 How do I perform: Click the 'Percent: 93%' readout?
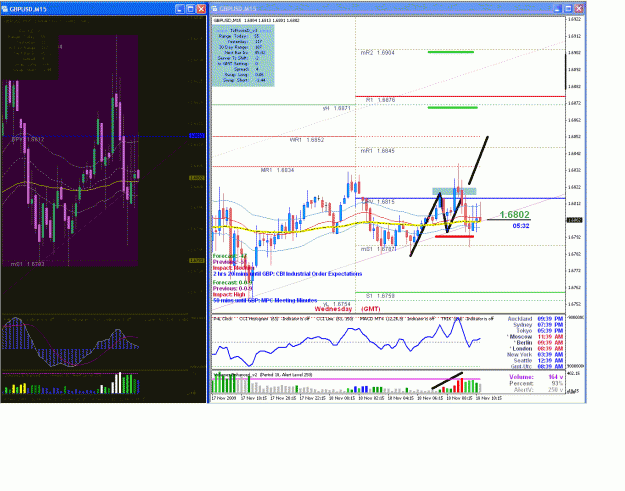(536, 383)
